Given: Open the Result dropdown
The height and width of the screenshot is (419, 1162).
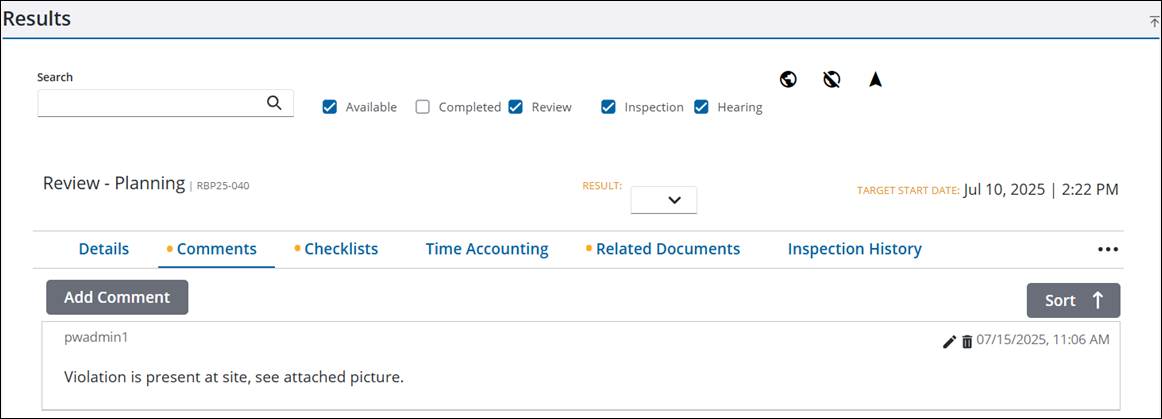Looking at the screenshot, I should tap(663, 200).
